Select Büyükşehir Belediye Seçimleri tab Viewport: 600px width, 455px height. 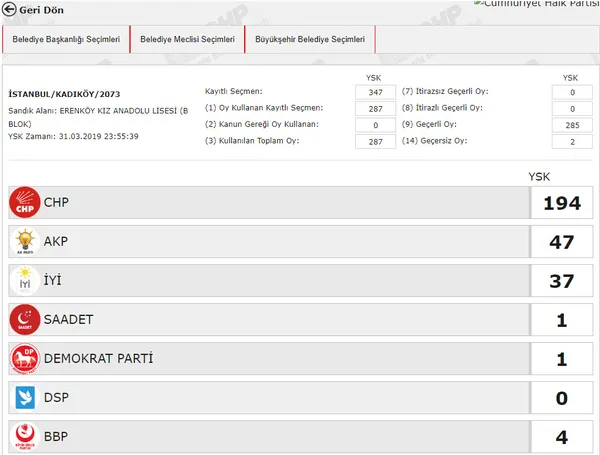tap(310, 40)
